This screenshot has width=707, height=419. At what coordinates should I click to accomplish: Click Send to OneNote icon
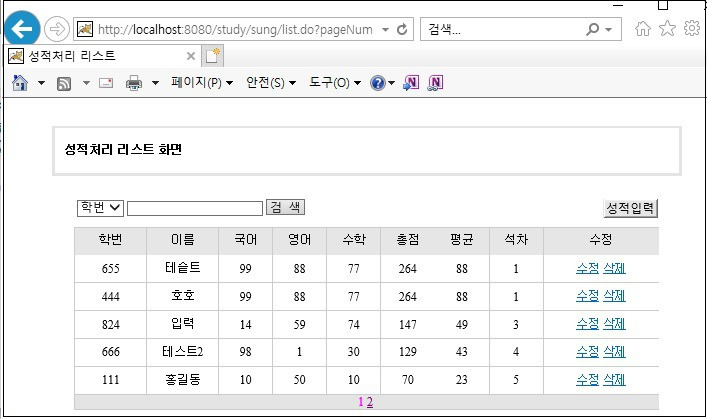[411, 83]
